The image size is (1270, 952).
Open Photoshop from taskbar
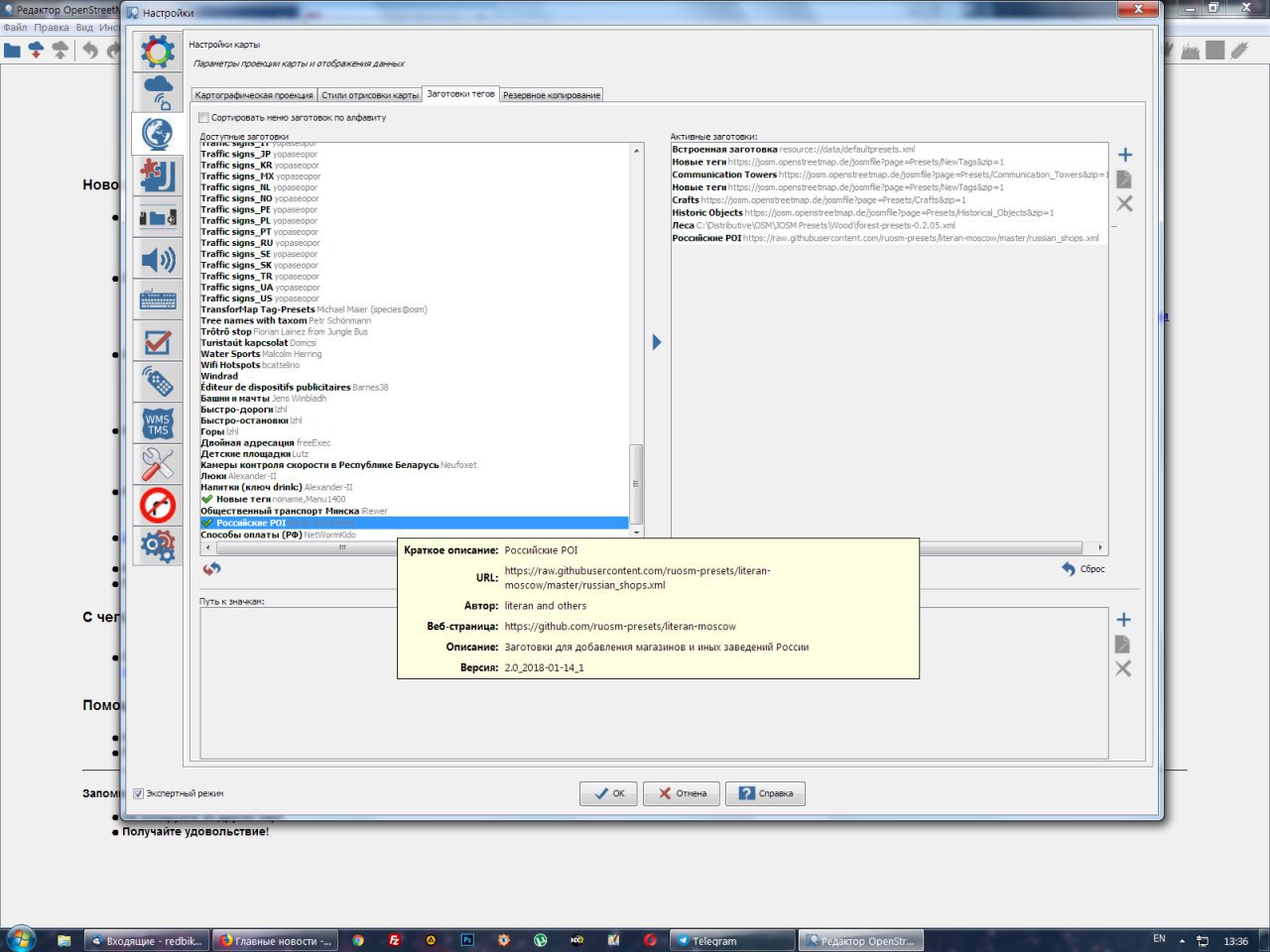(x=467, y=940)
